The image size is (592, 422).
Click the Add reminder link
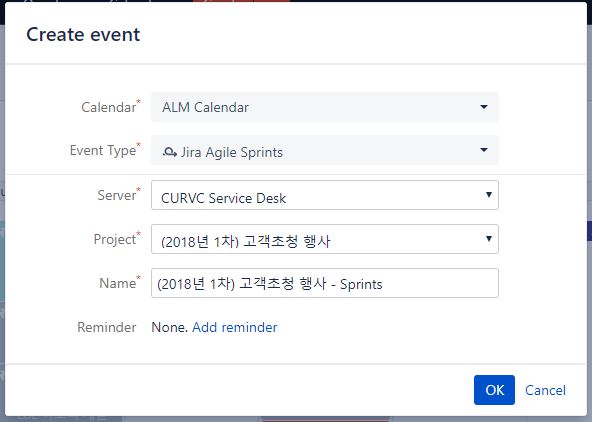click(x=234, y=327)
